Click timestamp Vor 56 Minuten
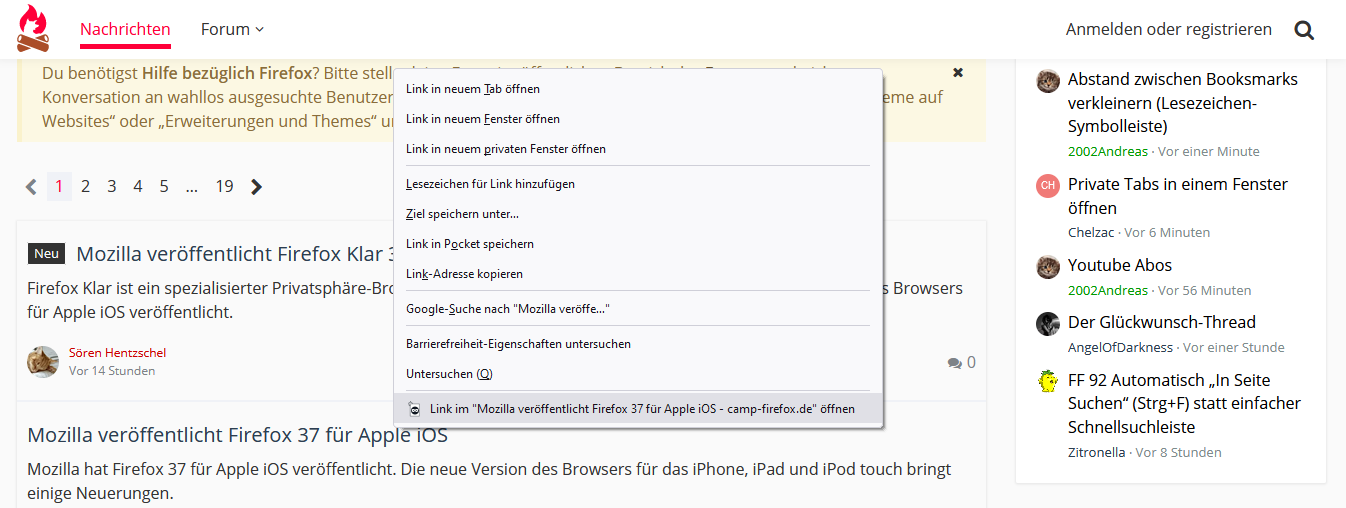 pos(1205,290)
